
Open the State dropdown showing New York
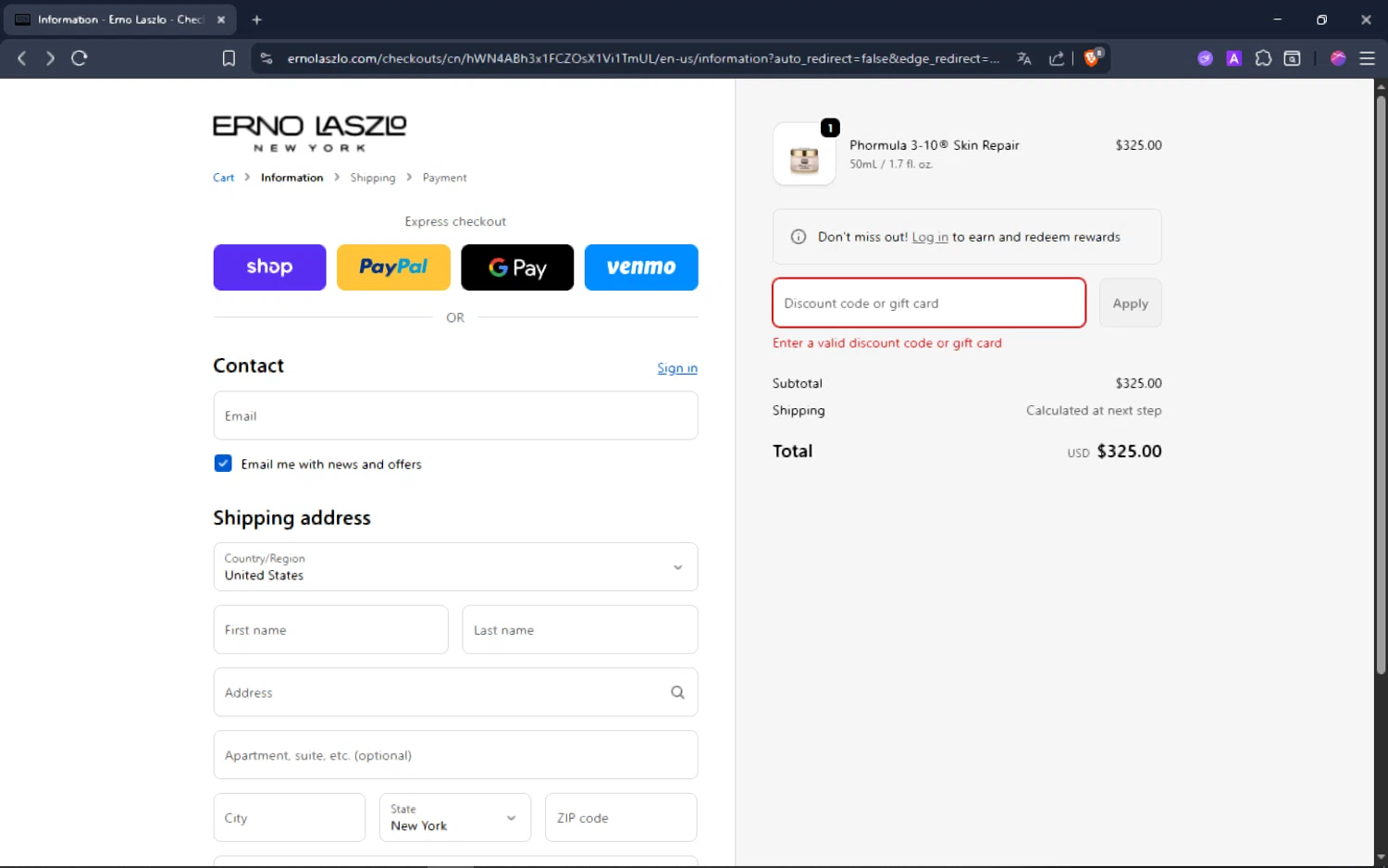(455, 817)
